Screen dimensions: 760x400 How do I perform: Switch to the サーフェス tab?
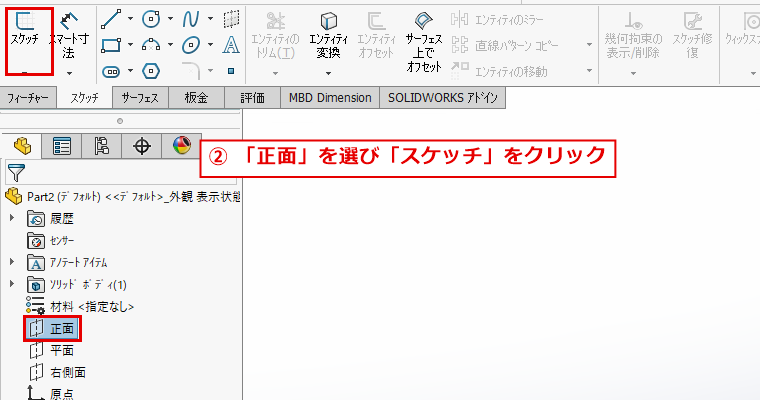click(140, 98)
